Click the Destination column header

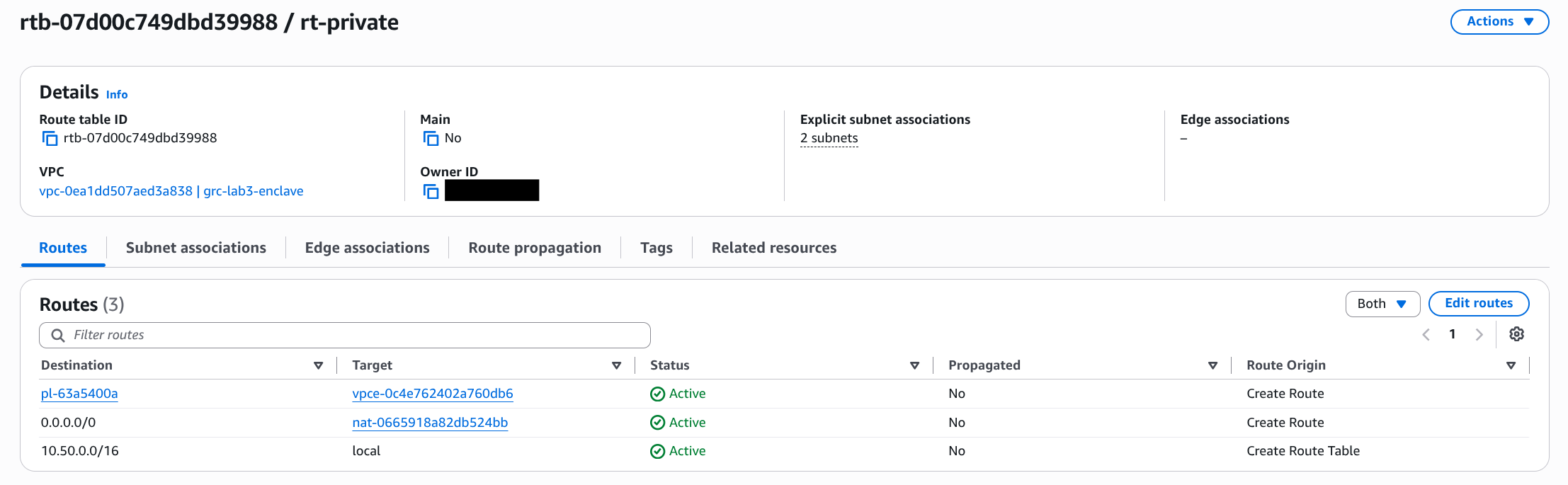tap(76, 365)
